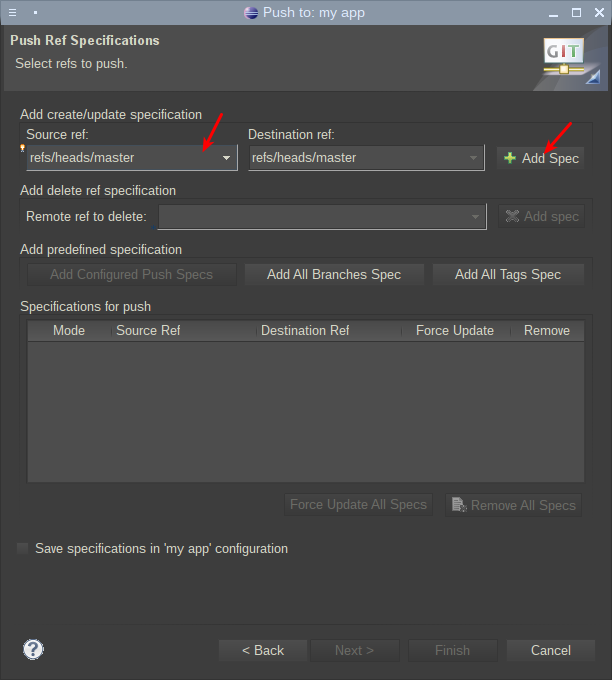Close the Push to: my app dialog

[x=599, y=13]
